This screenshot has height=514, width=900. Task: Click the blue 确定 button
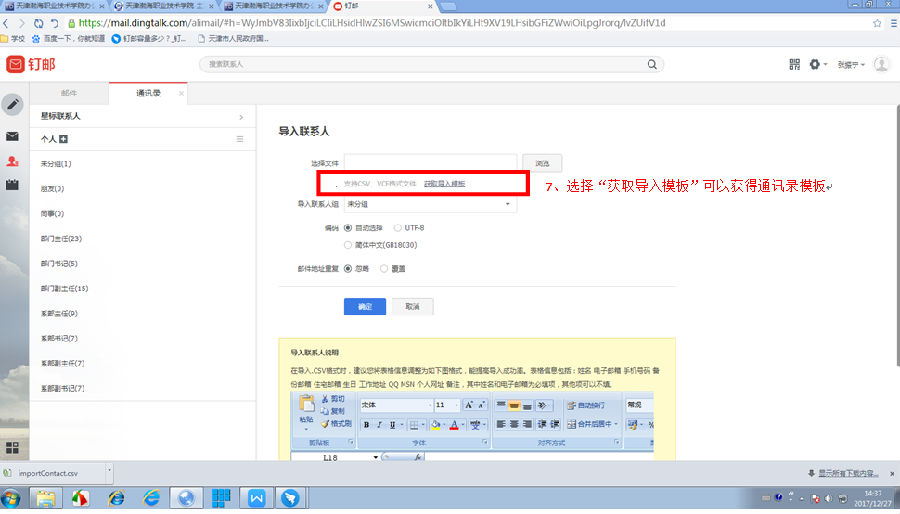tap(364, 307)
